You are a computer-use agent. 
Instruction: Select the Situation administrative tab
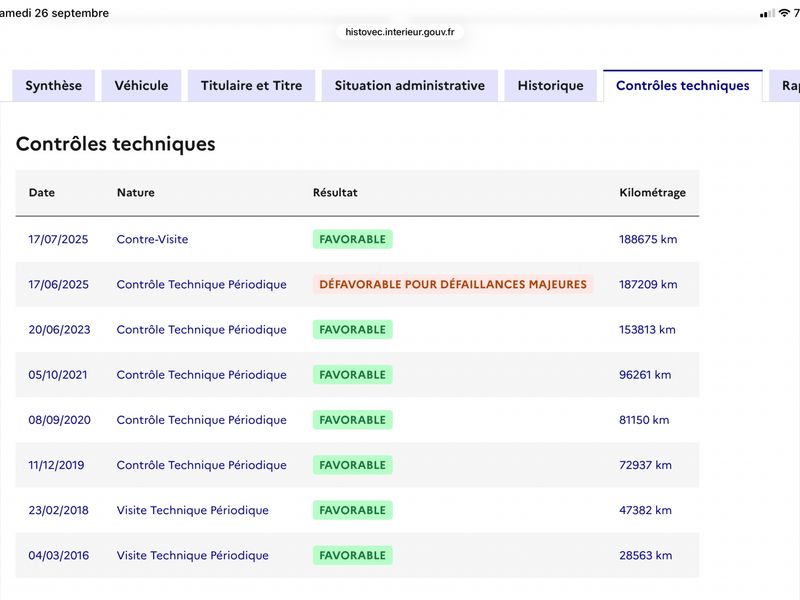(410, 86)
